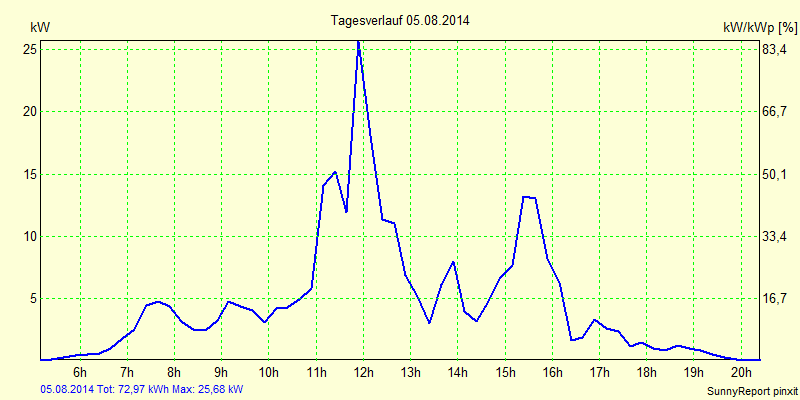Click the '13h' time axis label
The height and width of the screenshot is (400, 800).
[x=411, y=371]
